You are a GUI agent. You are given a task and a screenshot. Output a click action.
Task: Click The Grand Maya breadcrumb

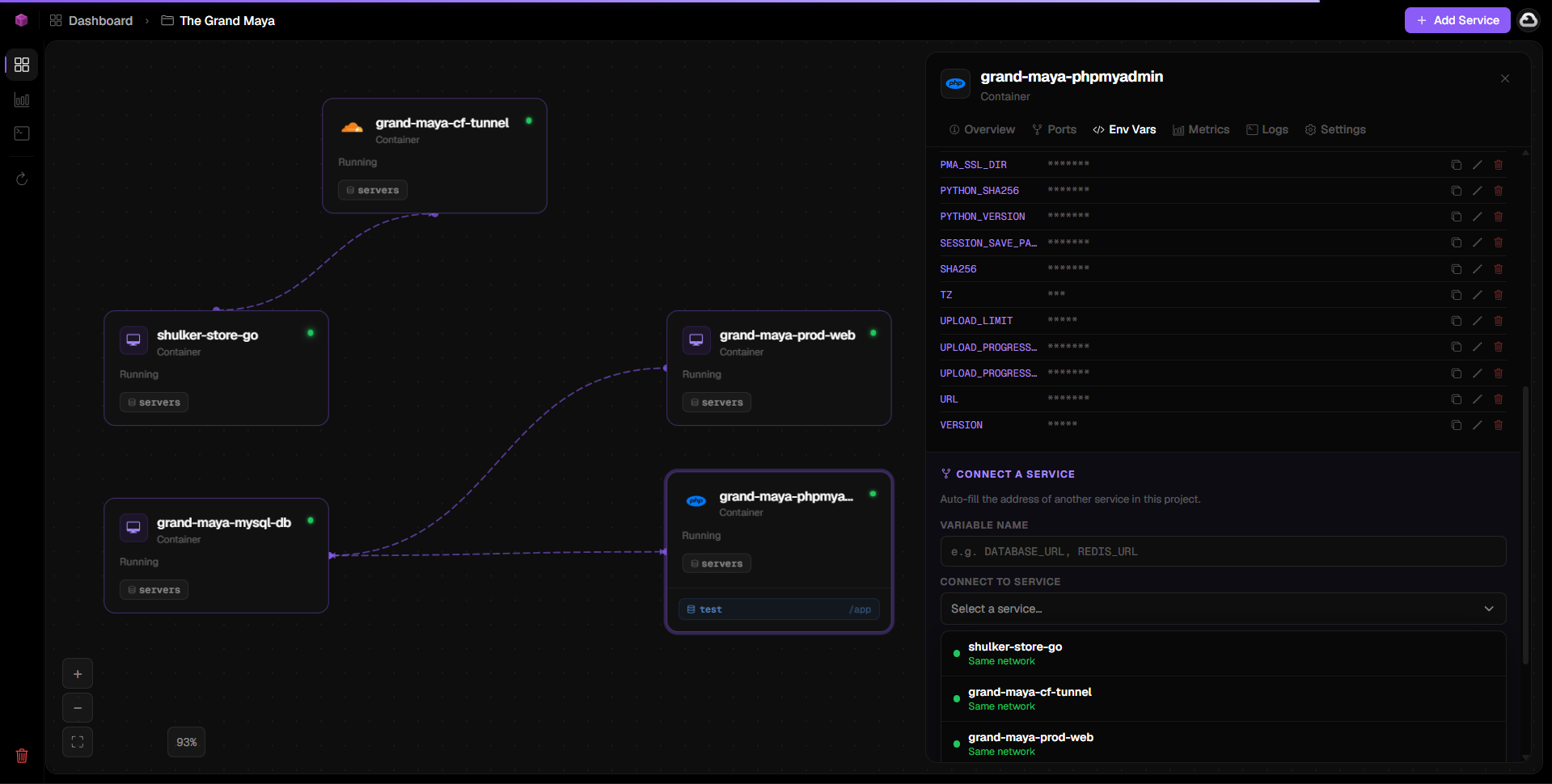[x=218, y=20]
